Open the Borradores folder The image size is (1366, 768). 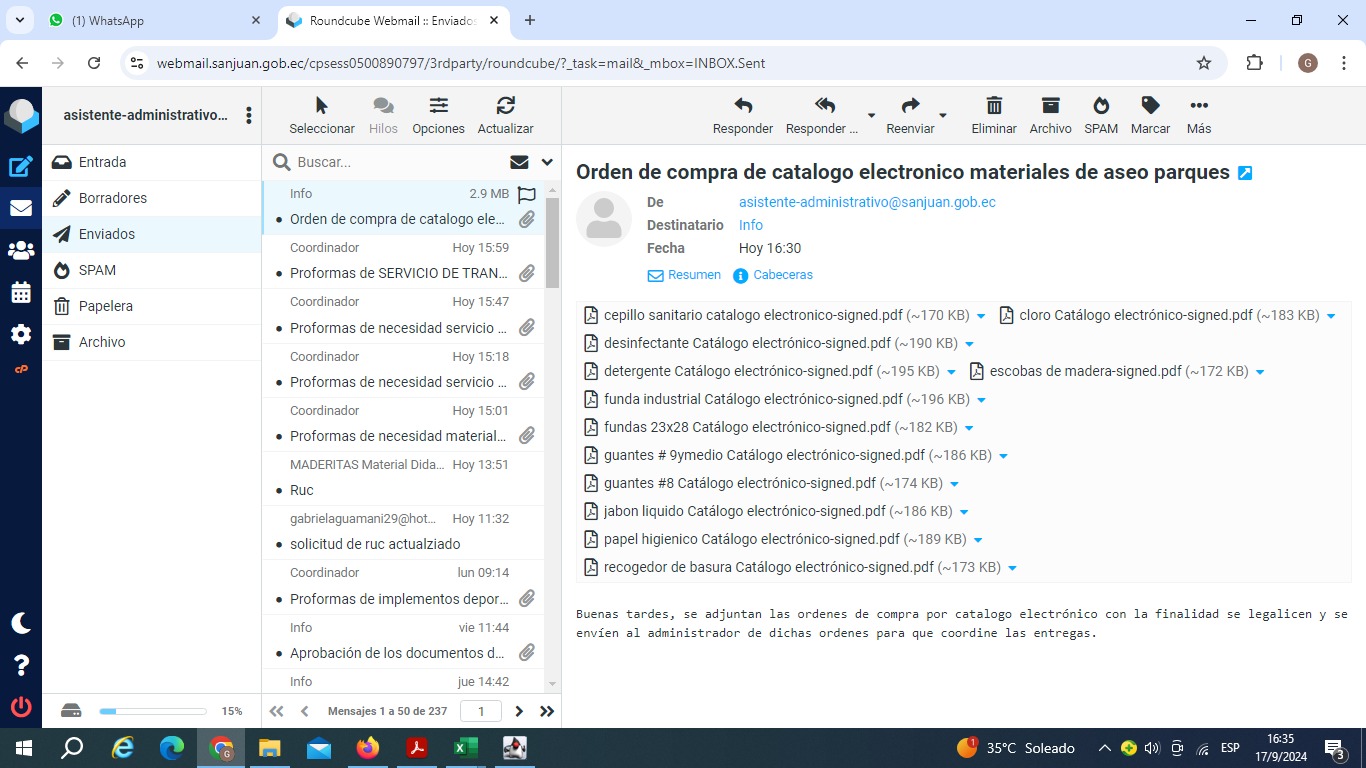pyautogui.click(x=112, y=198)
